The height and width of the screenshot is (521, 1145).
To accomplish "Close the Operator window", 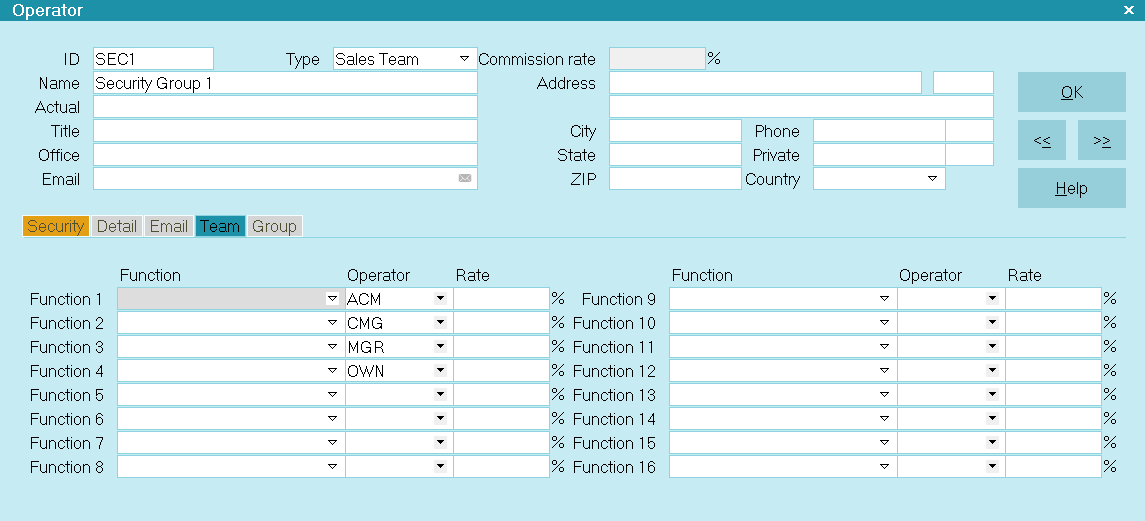I will point(1128,10).
